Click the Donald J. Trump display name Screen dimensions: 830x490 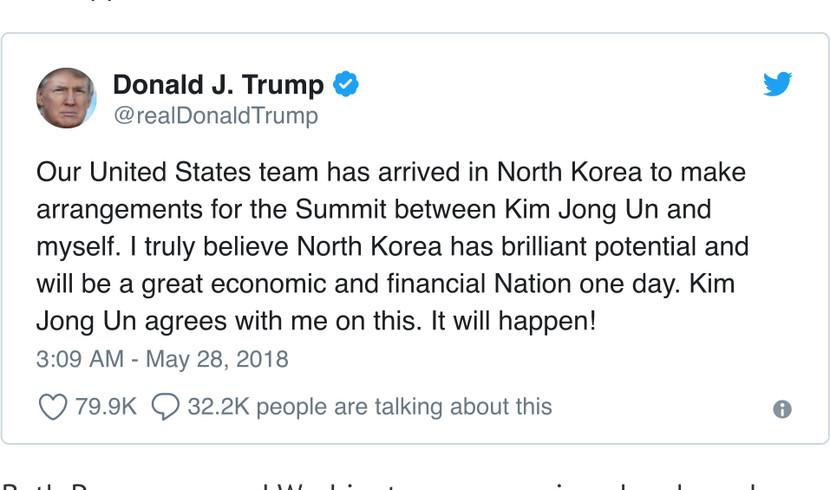click(x=218, y=85)
